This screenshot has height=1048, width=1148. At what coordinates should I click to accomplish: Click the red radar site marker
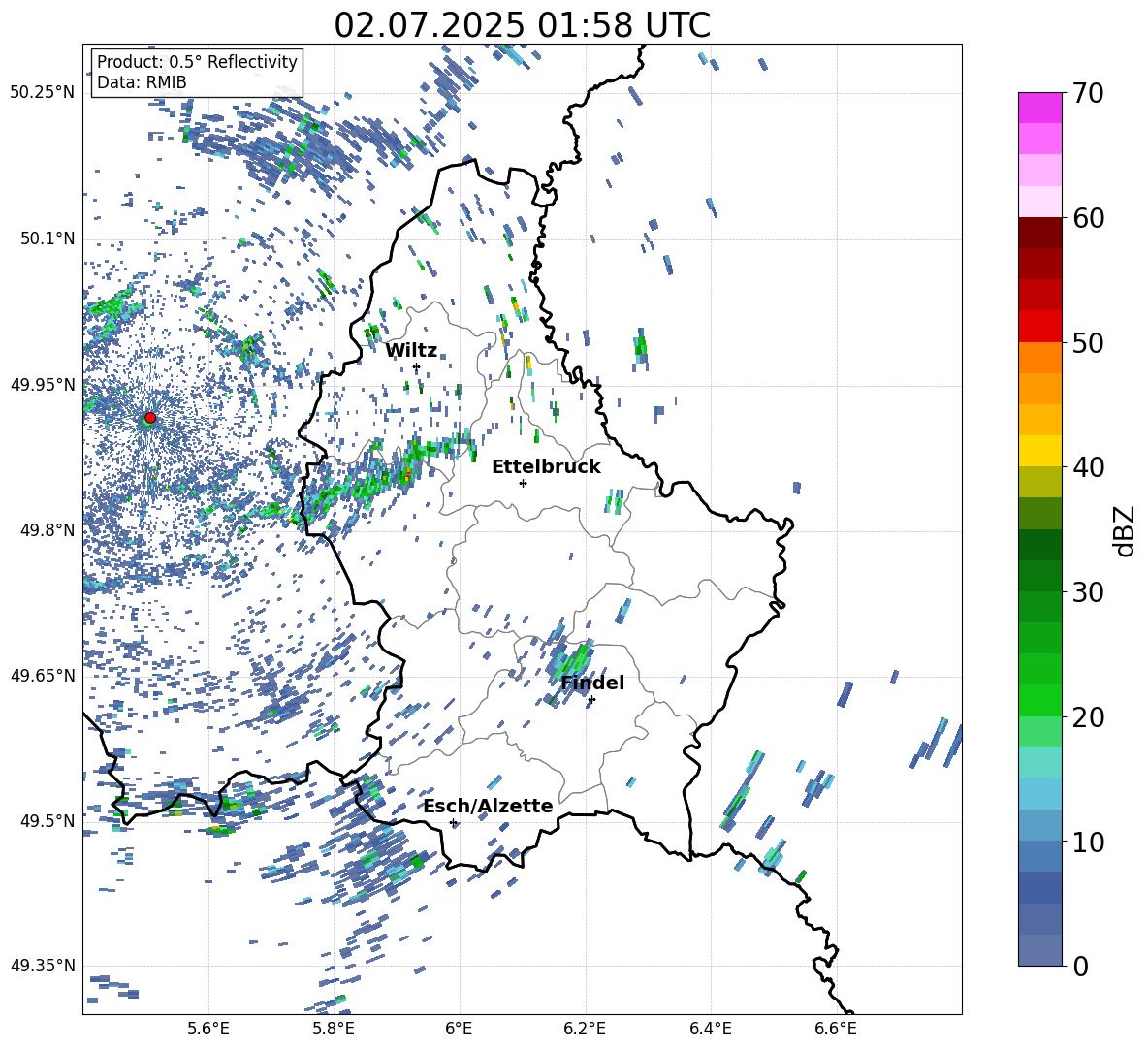[150, 417]
